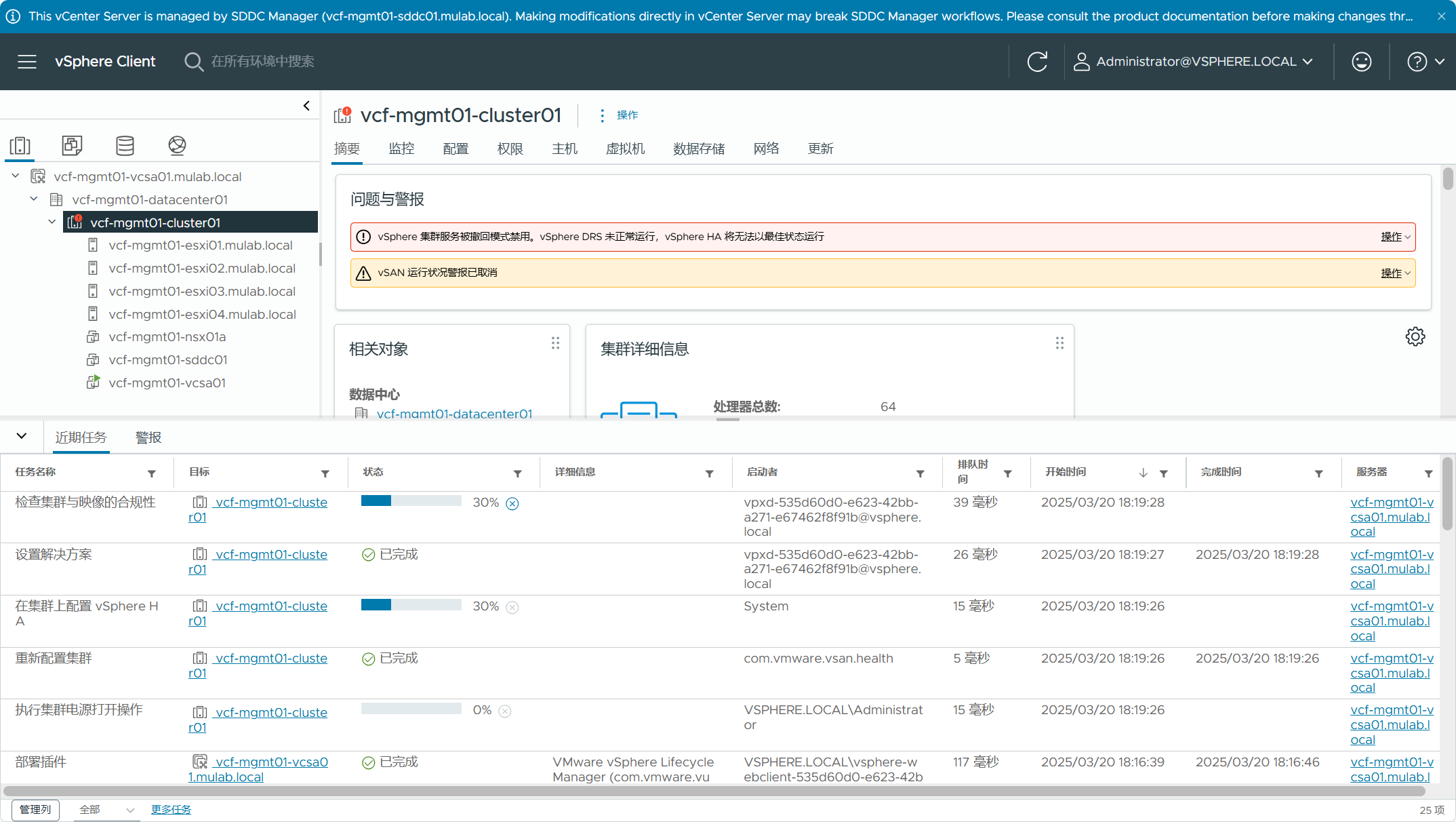Collapse the recent tasks bottom panel
Image resolution: width=1456 pixels, height=822 pixels.
(22, 436)
